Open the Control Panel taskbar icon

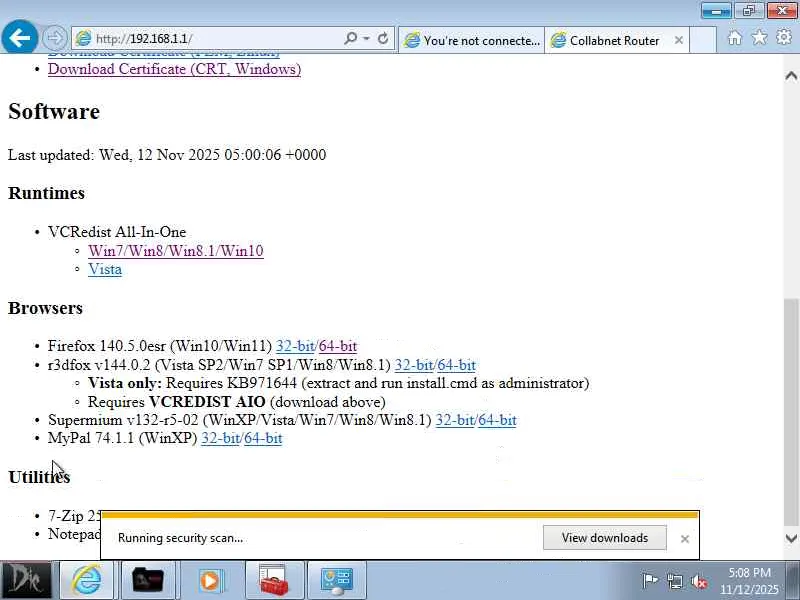pos(337,580)
